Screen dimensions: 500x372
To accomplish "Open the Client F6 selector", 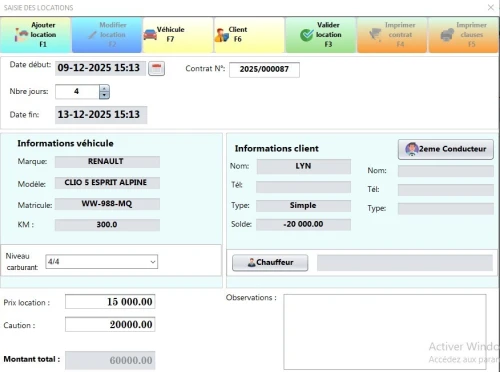I will point(249,35).
